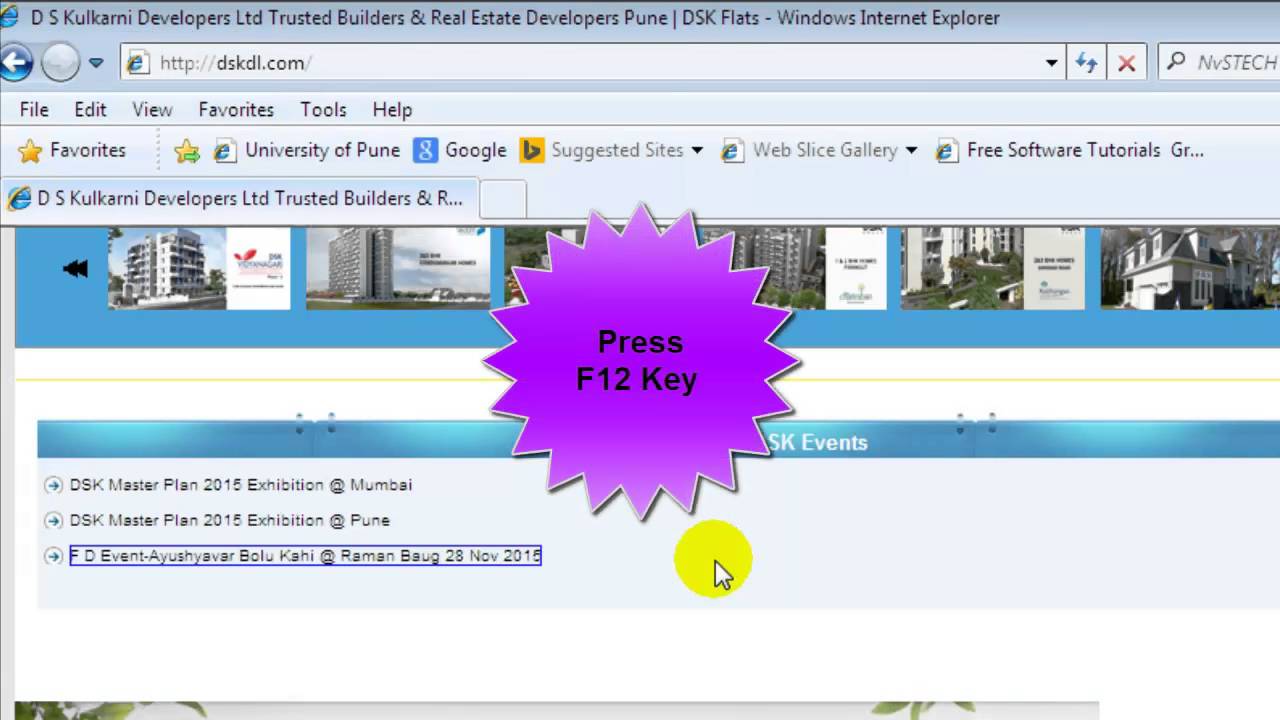1280x720 pixels.
Task: Open the DSK Vidyanagari building thumbnail
Action: click(x=199, y=268)
